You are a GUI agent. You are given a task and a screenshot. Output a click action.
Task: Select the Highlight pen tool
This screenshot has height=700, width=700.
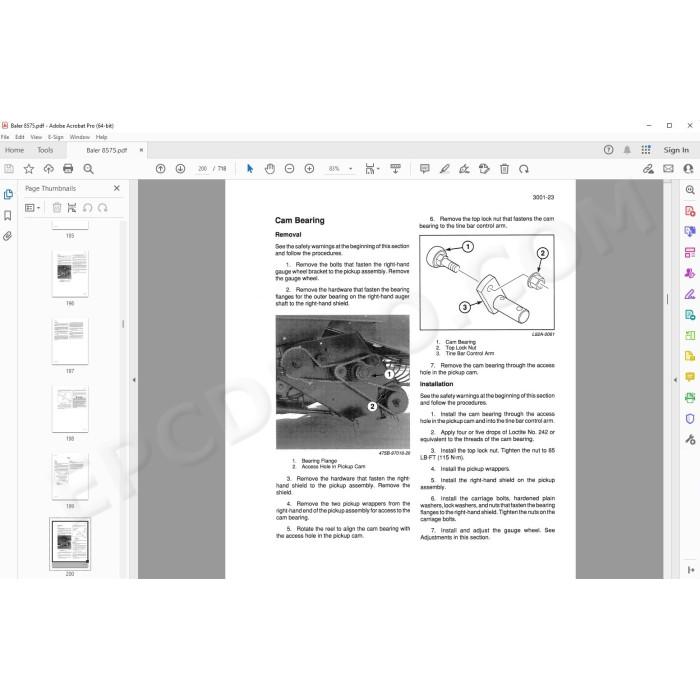pos(445,169)
